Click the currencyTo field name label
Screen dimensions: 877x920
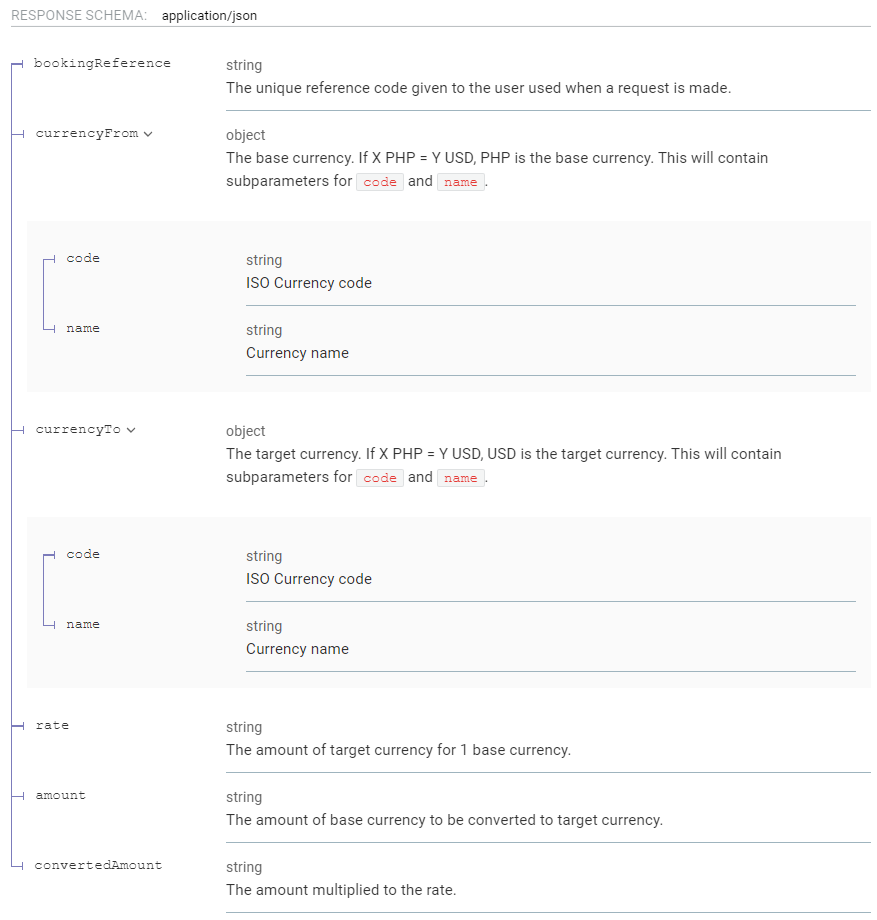78,429
